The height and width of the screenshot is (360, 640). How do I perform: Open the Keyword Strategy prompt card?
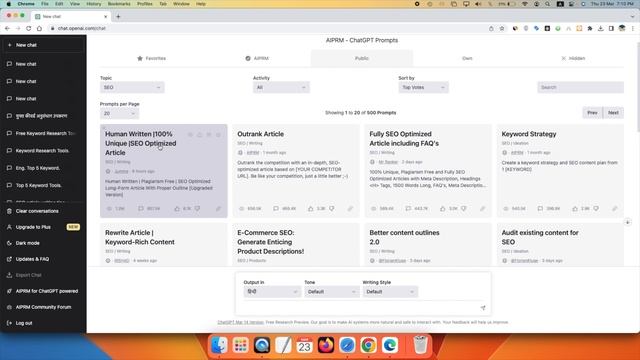point(560,171)
